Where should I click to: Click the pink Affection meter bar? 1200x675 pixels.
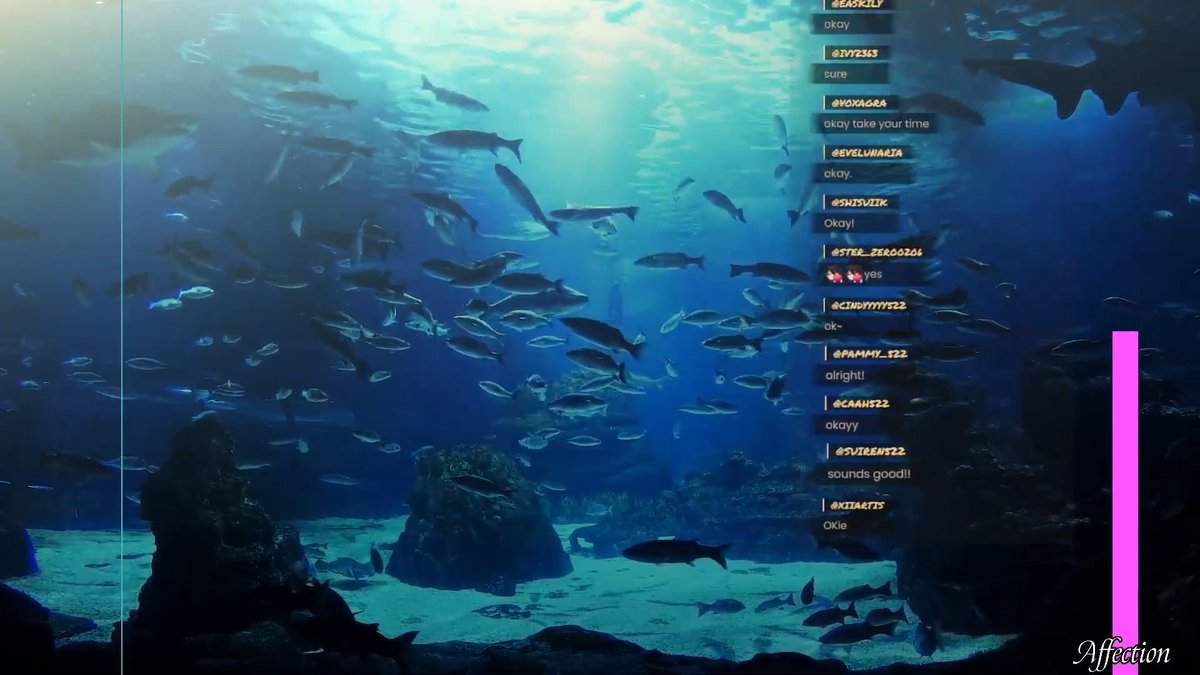pyautogui.click(x=1125, y=503)
